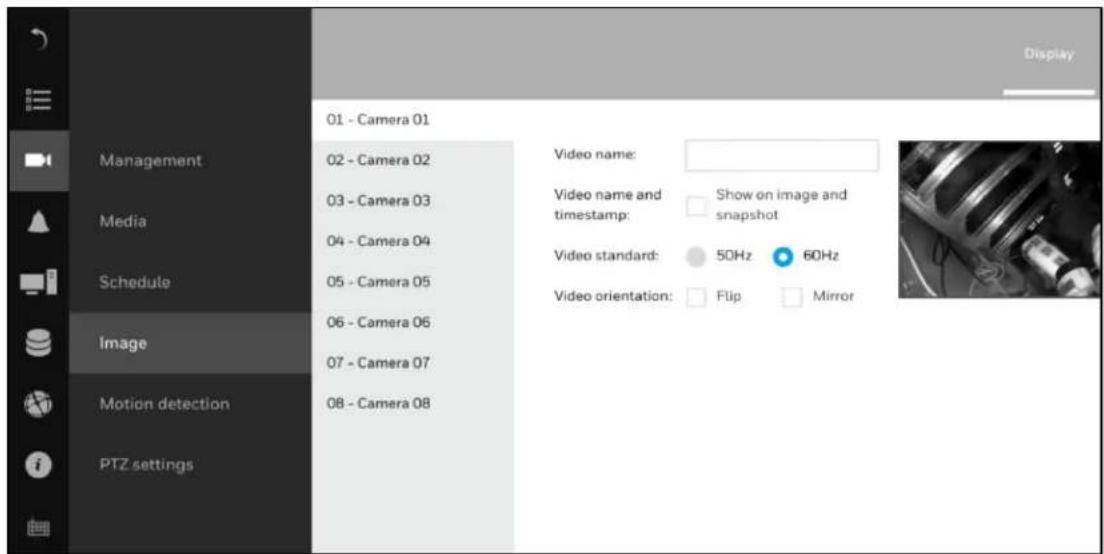Image resolution: width=1104 pixels, height=554 pixels.
Task: Open the monitor display sidebar icon
Action: point(39,282)
